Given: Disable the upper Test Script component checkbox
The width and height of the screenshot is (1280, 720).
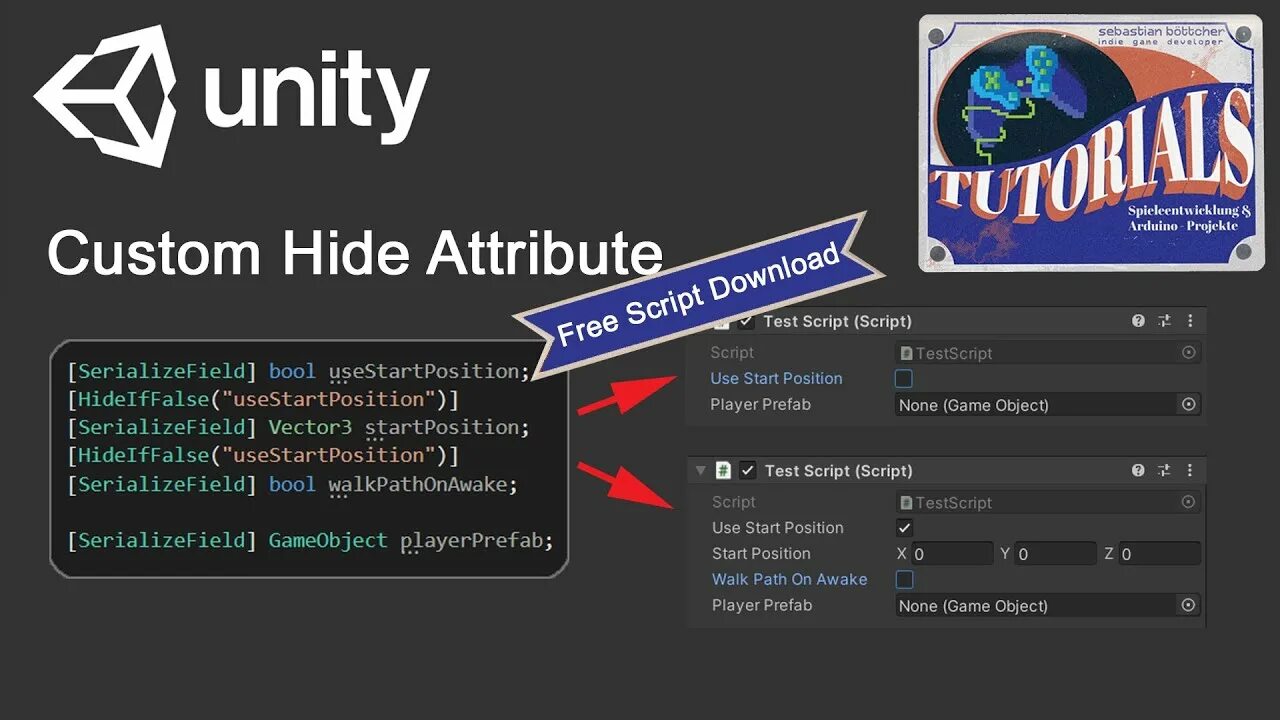Looking at the screenshot, I should coord(747,321).
